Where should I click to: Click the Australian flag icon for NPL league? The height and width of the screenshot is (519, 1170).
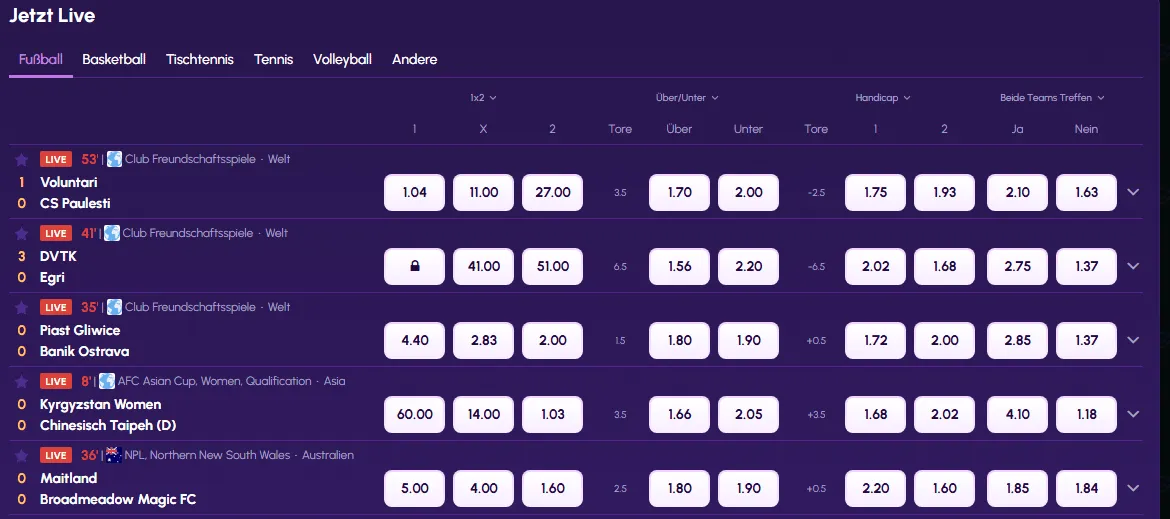(x=113, y=455)
